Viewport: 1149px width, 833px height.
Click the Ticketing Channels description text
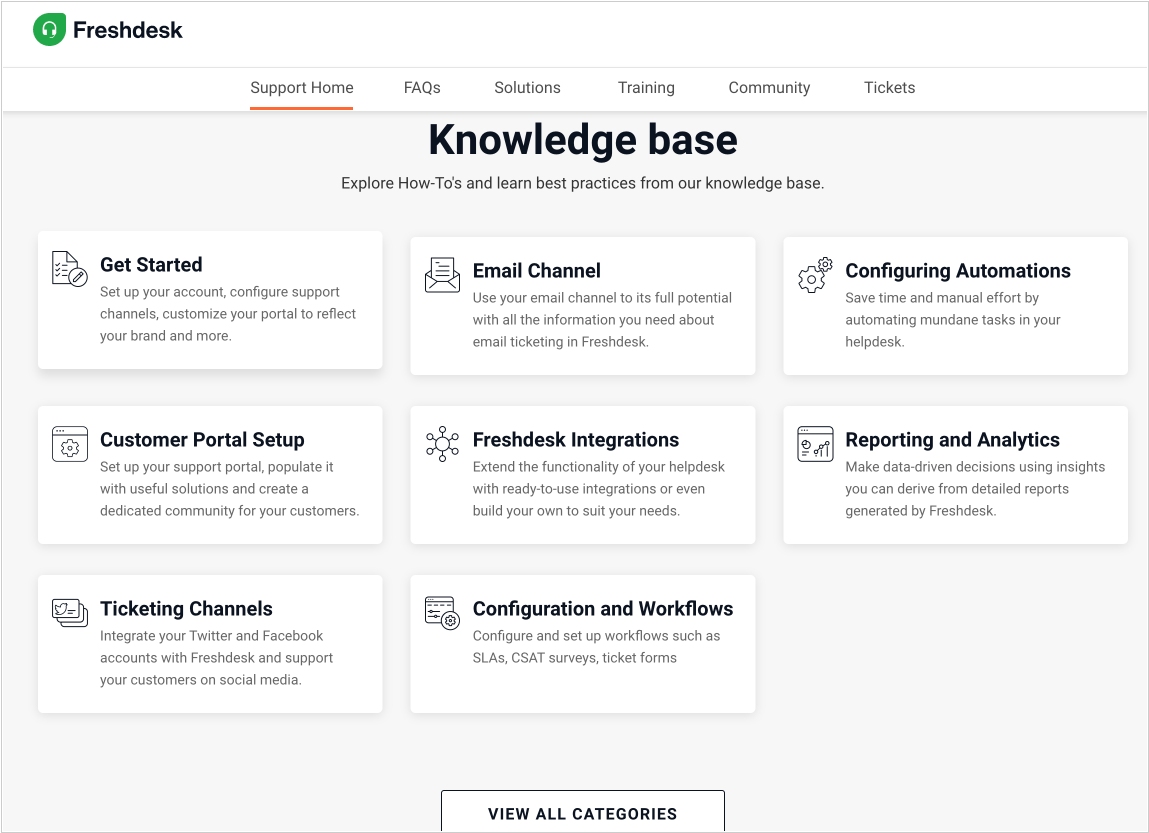click(216, 658)
